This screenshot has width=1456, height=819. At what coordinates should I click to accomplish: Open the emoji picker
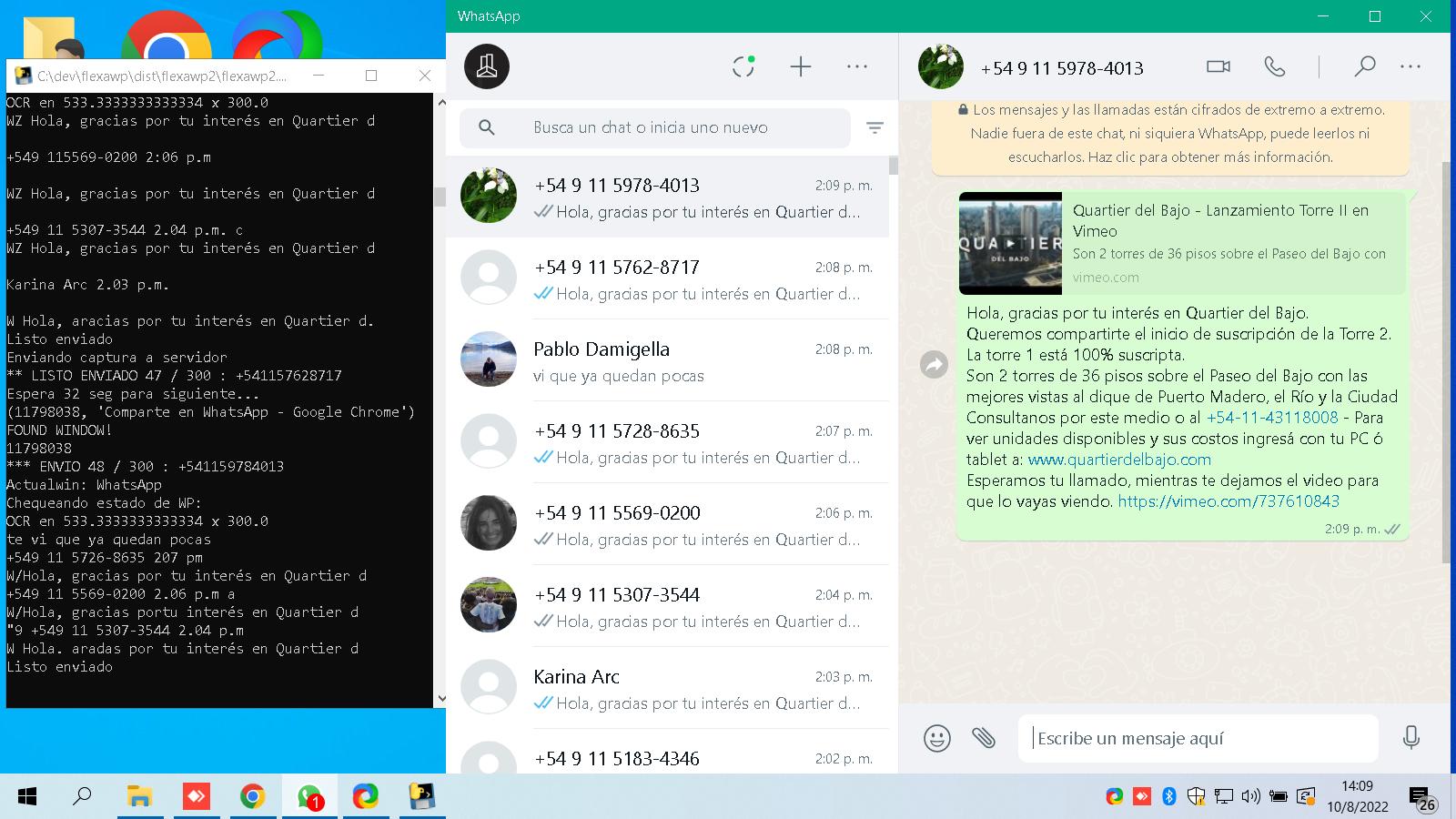936,737
